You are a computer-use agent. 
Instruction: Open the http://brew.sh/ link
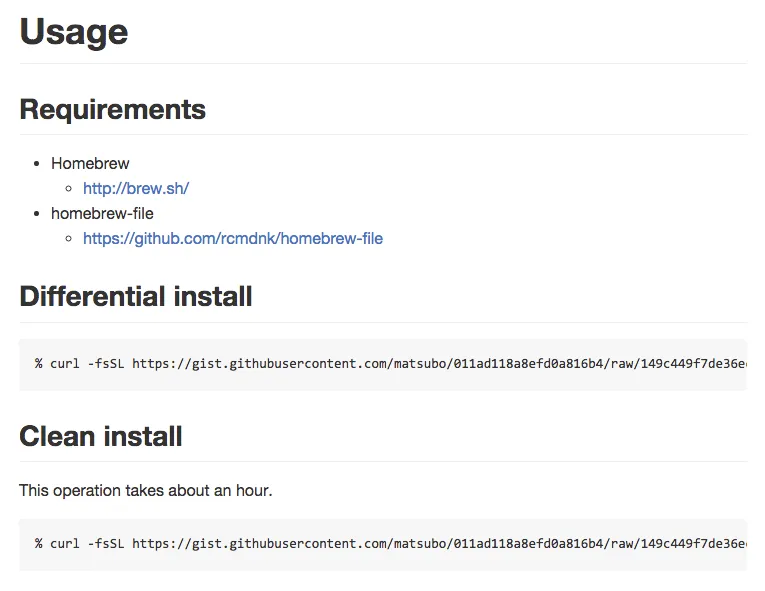point(136,188)
